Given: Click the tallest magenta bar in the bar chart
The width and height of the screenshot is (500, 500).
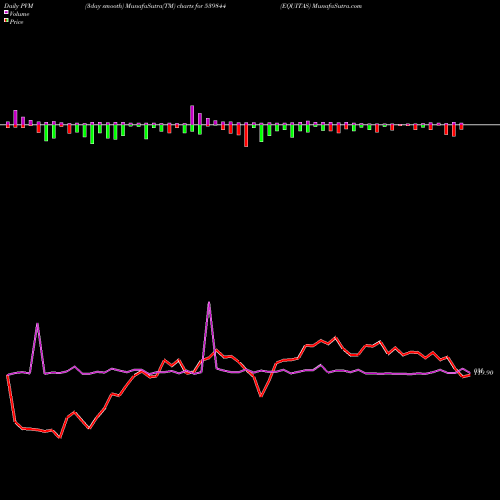Looking at the screenshot, I should point(192,115).
